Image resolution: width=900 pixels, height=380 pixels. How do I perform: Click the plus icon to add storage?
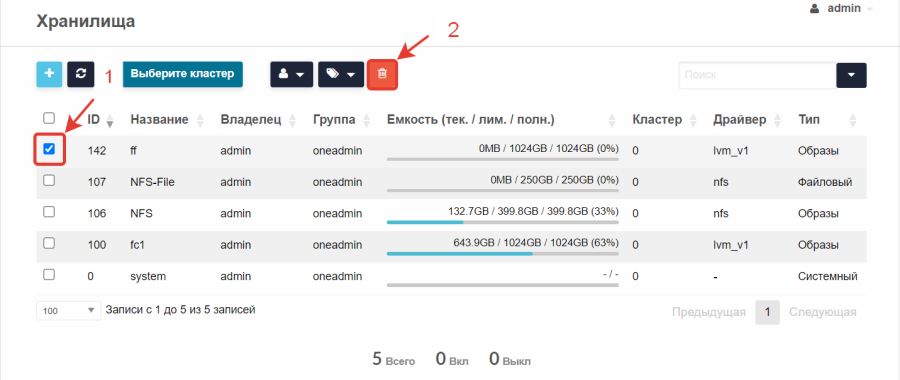point(49,74)
